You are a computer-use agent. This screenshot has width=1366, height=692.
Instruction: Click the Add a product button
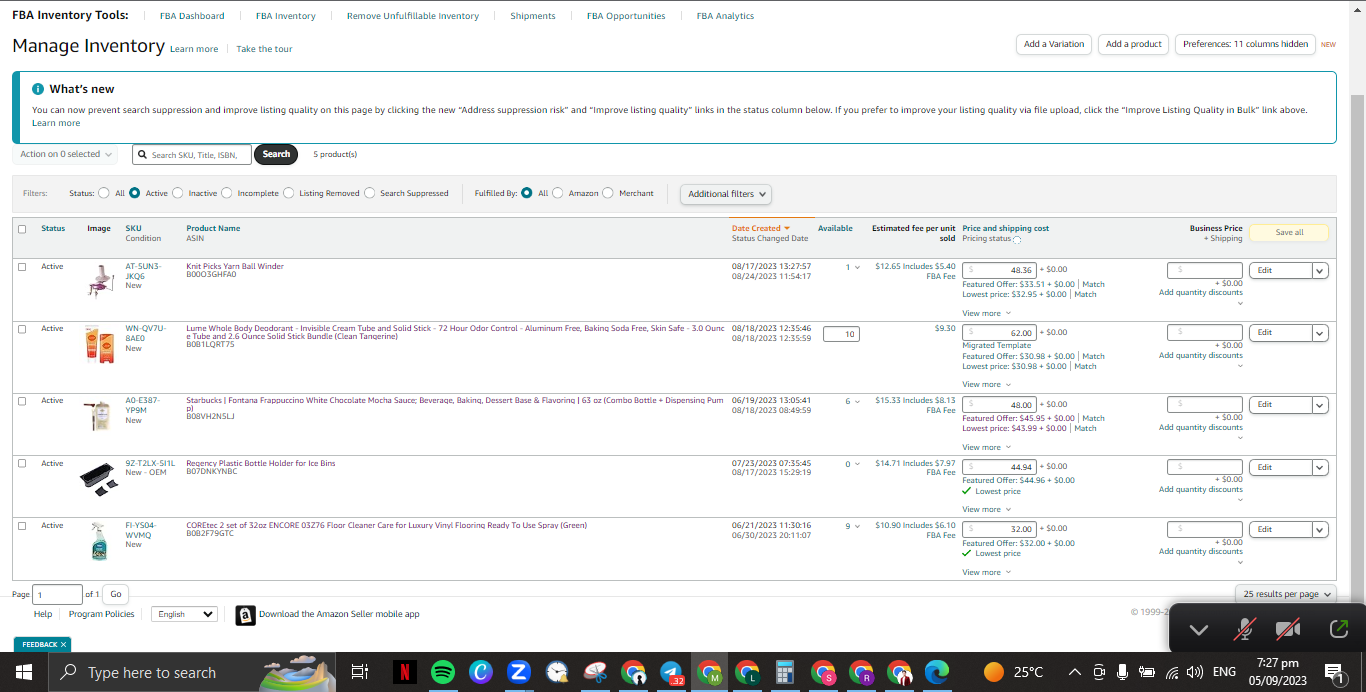point(1134,44)
